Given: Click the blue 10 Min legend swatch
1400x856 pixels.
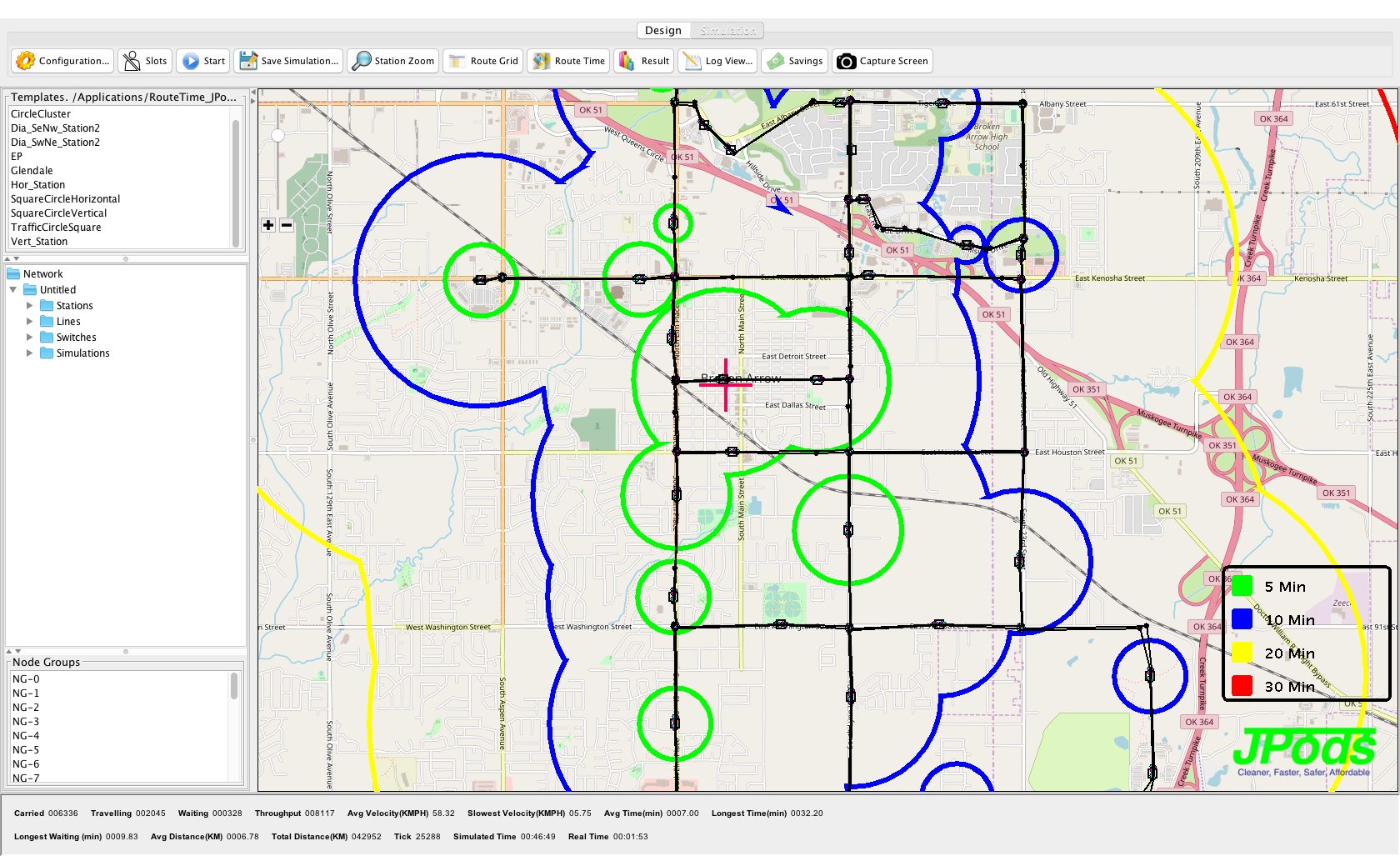Looking at the screenshot, I should [1242, 619].
